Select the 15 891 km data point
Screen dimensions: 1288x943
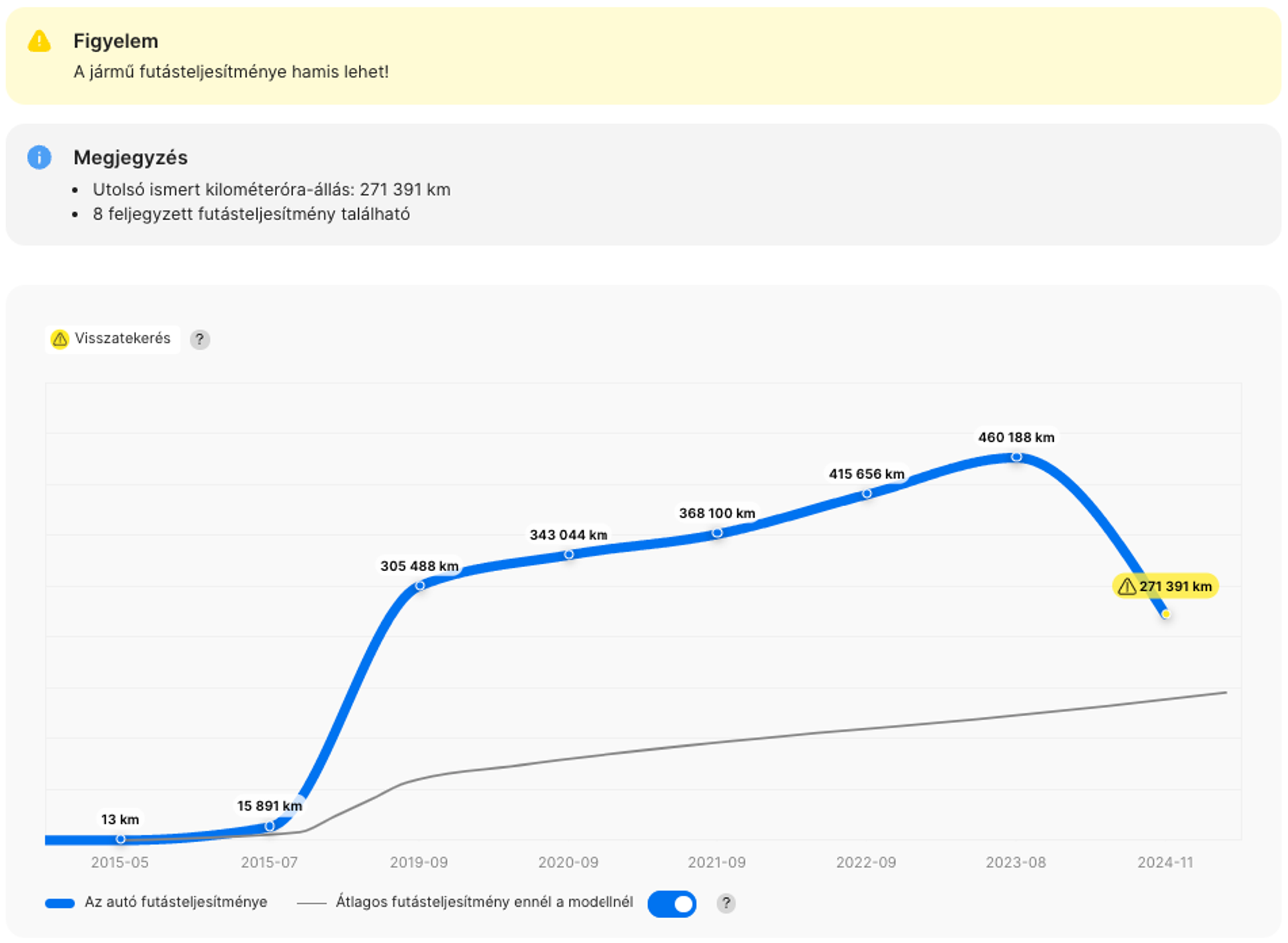[270, 826]
